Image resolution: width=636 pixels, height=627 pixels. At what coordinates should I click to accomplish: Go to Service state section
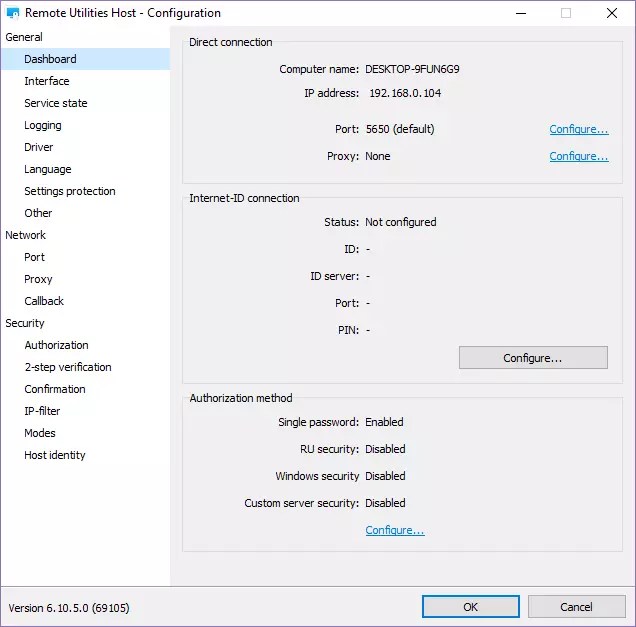coord(56,103)
